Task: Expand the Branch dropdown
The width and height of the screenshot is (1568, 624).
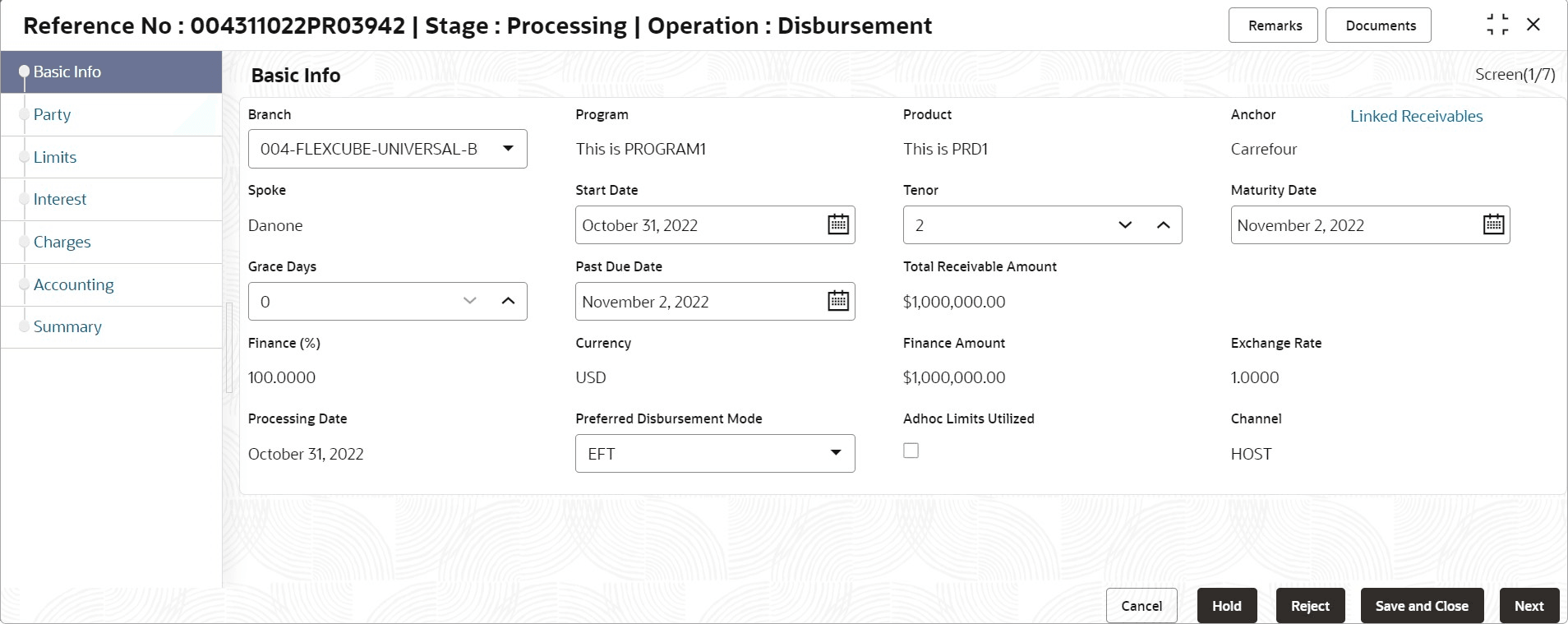Action: point(508,149)
